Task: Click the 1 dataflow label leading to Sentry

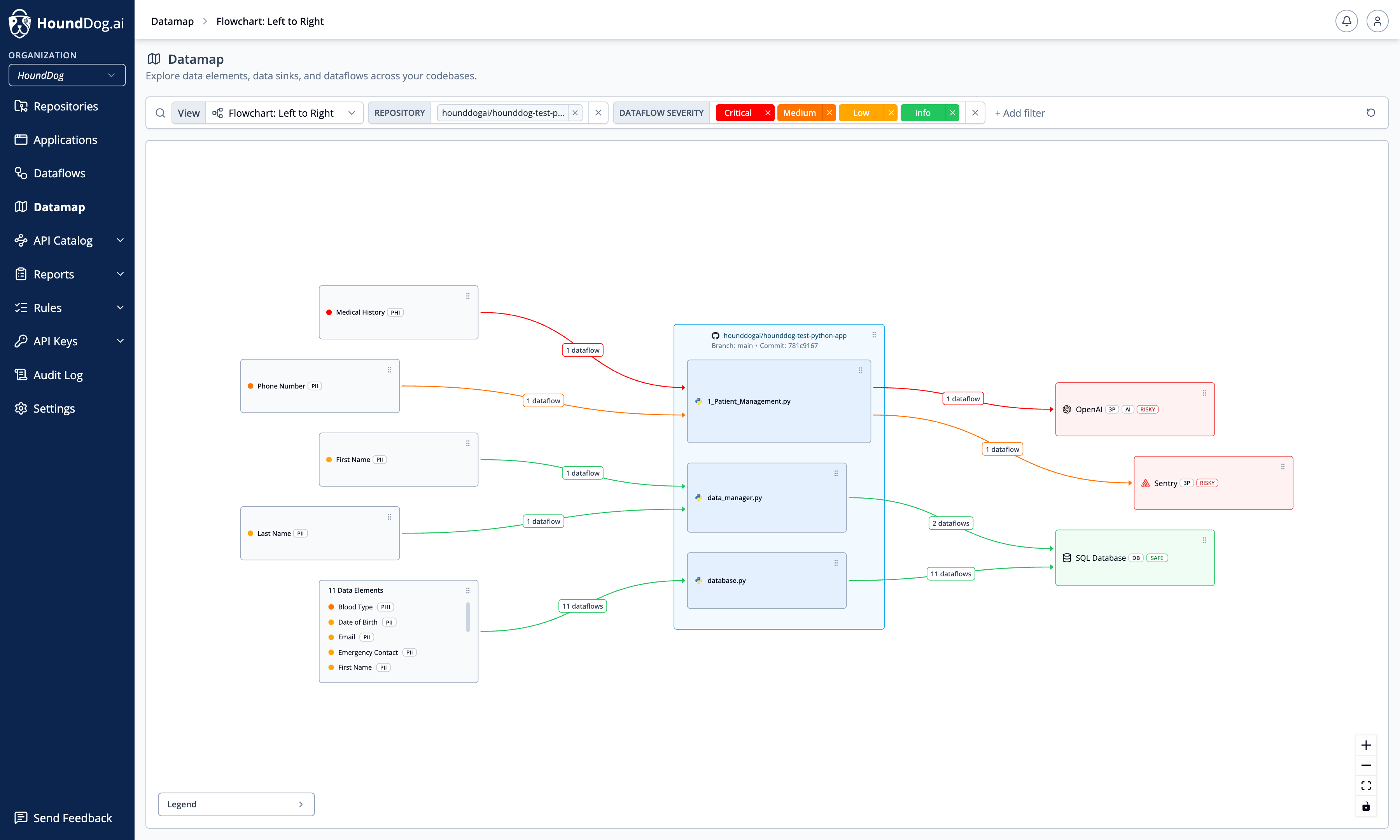Action: [x=1002, y=450]
